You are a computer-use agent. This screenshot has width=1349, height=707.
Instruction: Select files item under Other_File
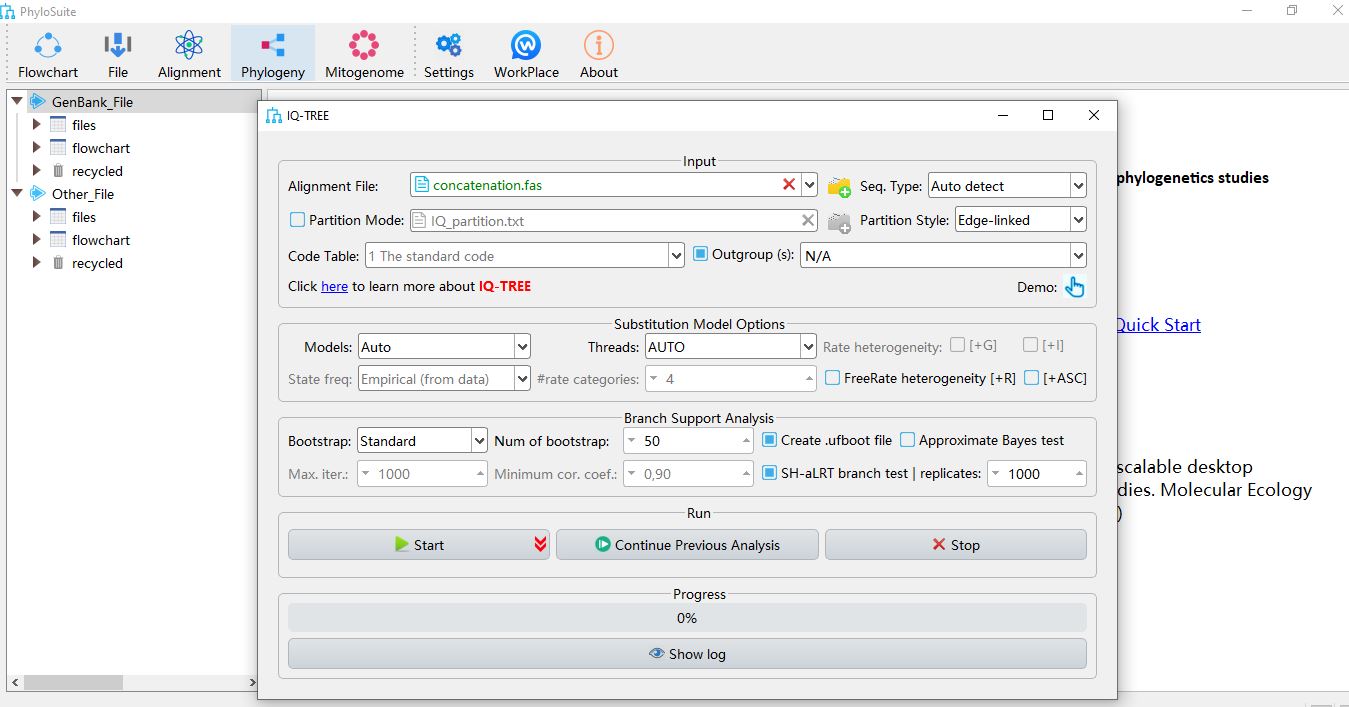[x=84, y=217]
